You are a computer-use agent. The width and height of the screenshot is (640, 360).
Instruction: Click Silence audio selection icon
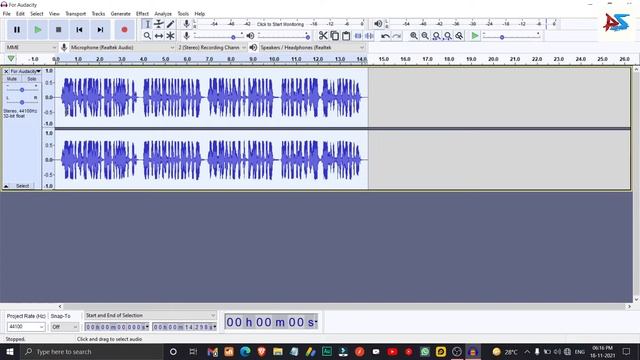[369, 36]
